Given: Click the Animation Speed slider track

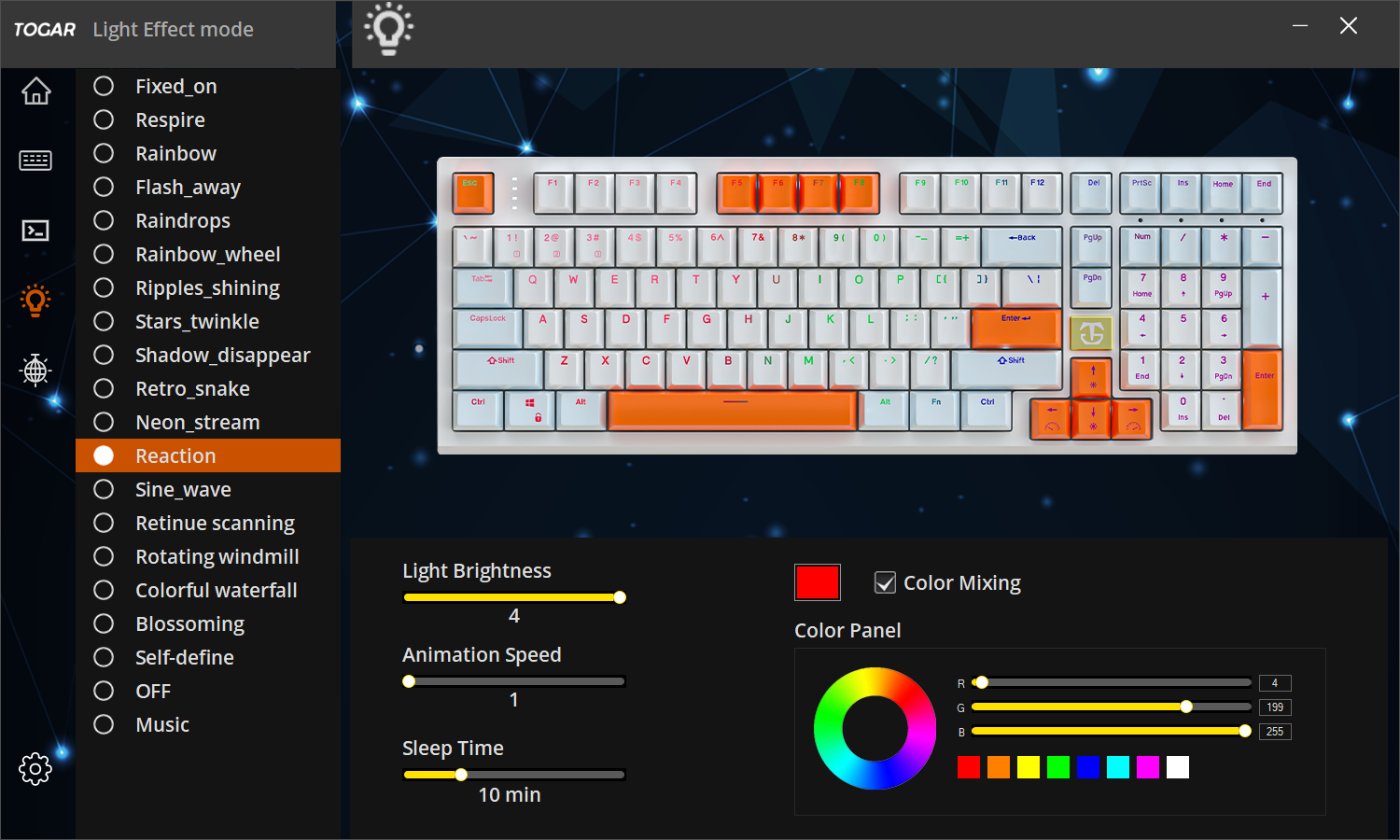Looking at the screenshot, I should click(x=514, y=681).
